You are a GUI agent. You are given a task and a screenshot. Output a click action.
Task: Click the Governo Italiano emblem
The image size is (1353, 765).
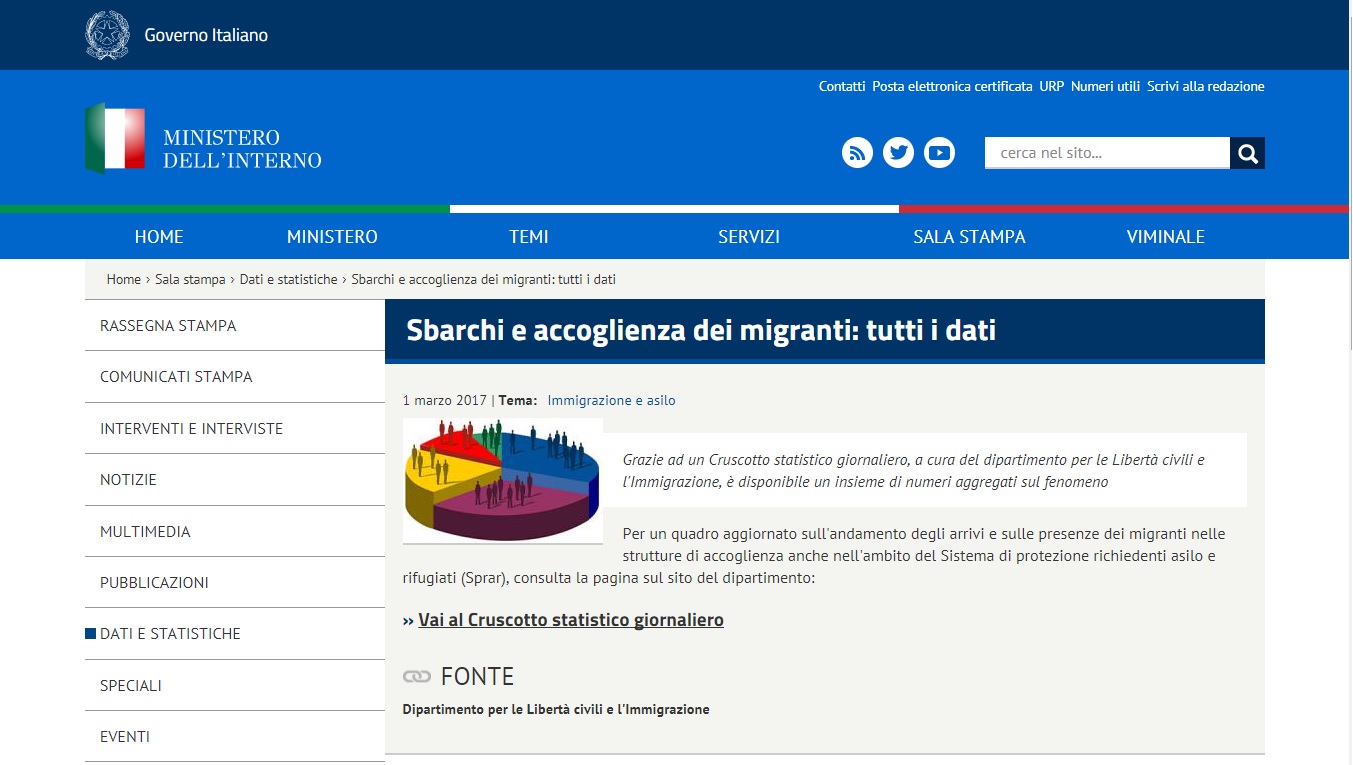point(107,35)
